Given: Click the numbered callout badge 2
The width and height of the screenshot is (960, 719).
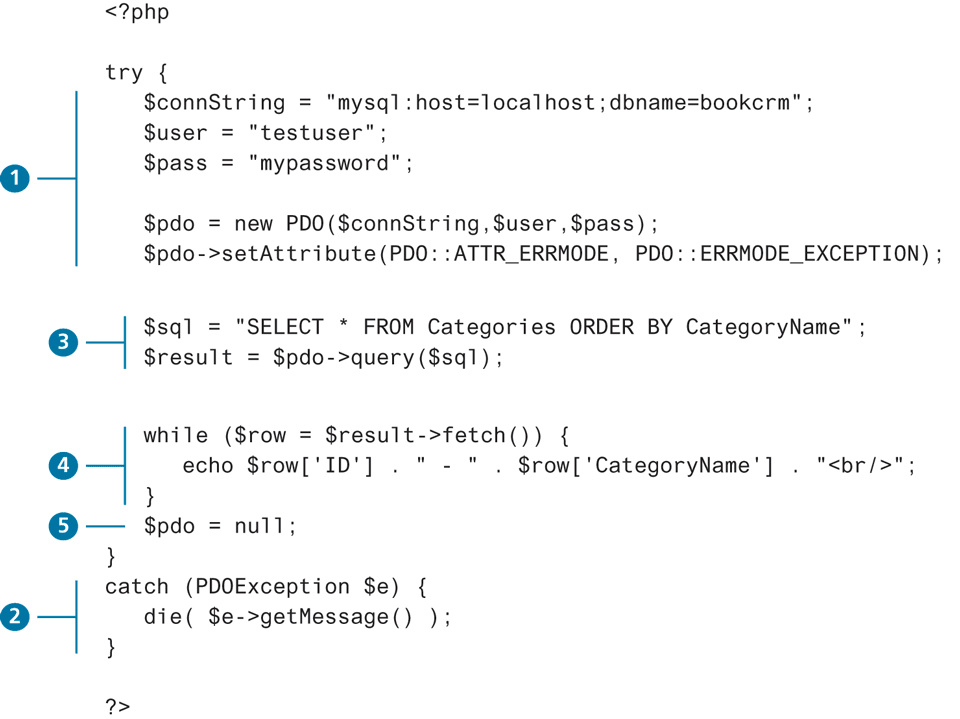Looking at the screenshot, I should 15,617.
